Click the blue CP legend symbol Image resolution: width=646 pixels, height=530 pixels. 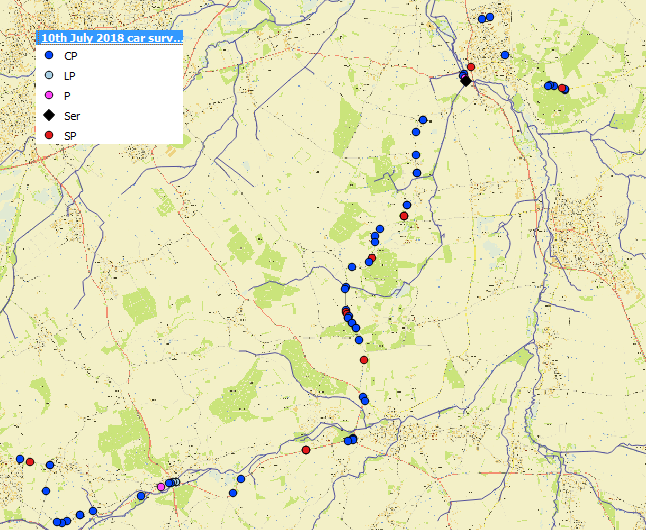click(49, 55)
